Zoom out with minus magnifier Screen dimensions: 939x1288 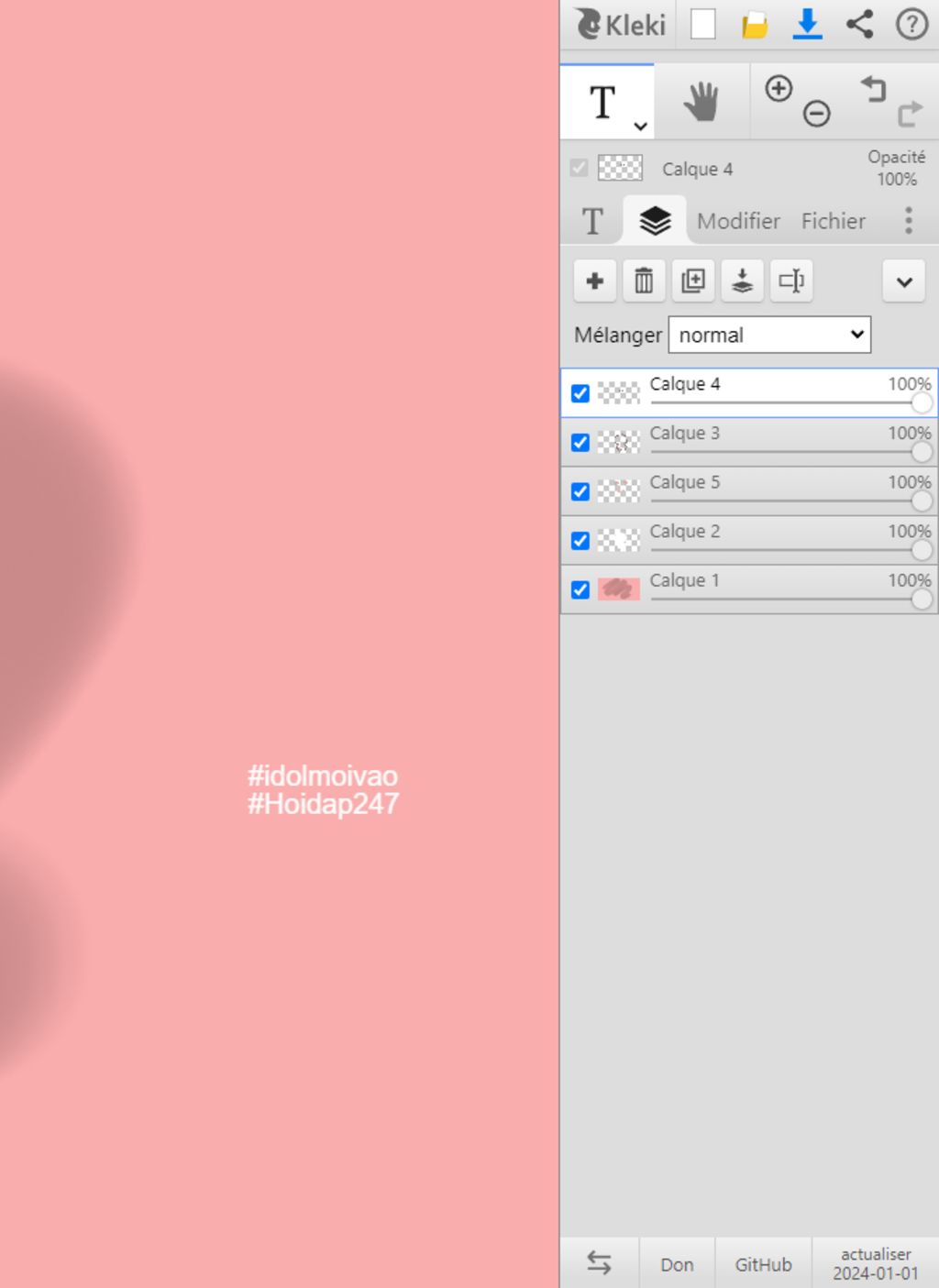(x=817, y=114)
